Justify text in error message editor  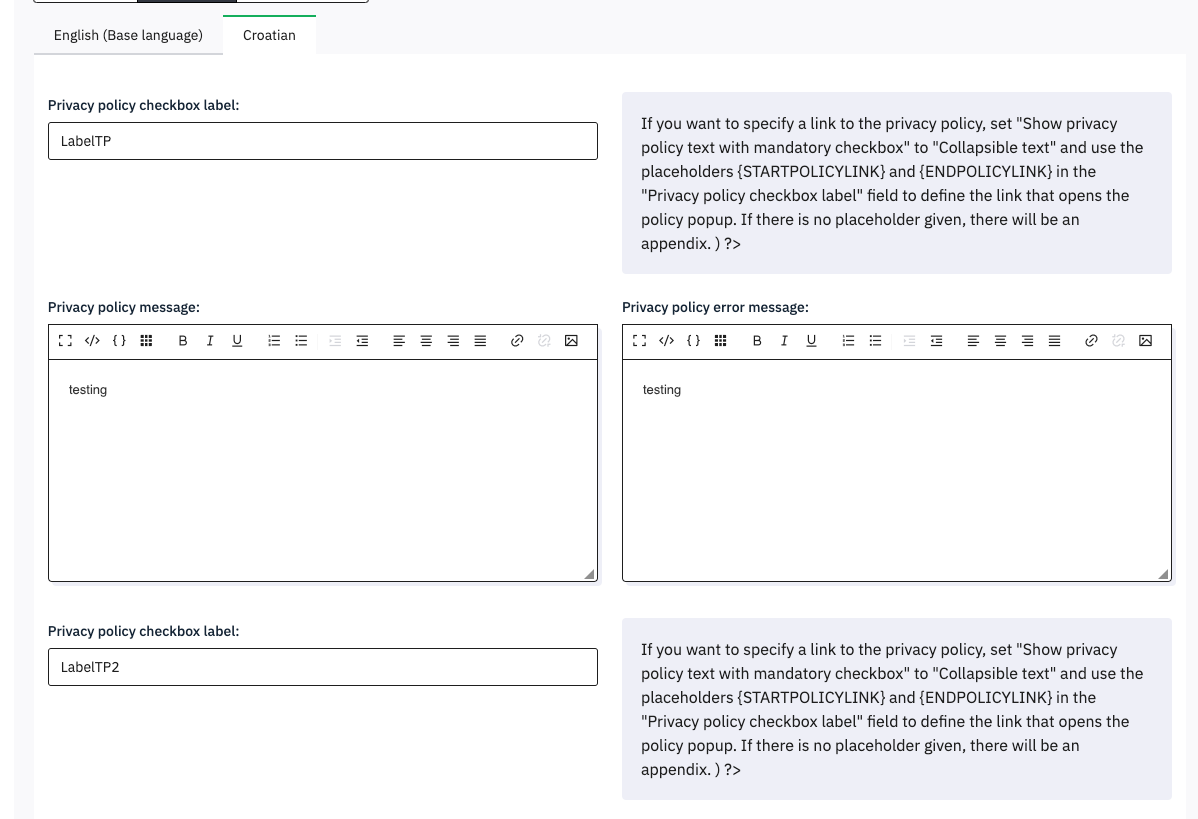tap(1054, 341)
